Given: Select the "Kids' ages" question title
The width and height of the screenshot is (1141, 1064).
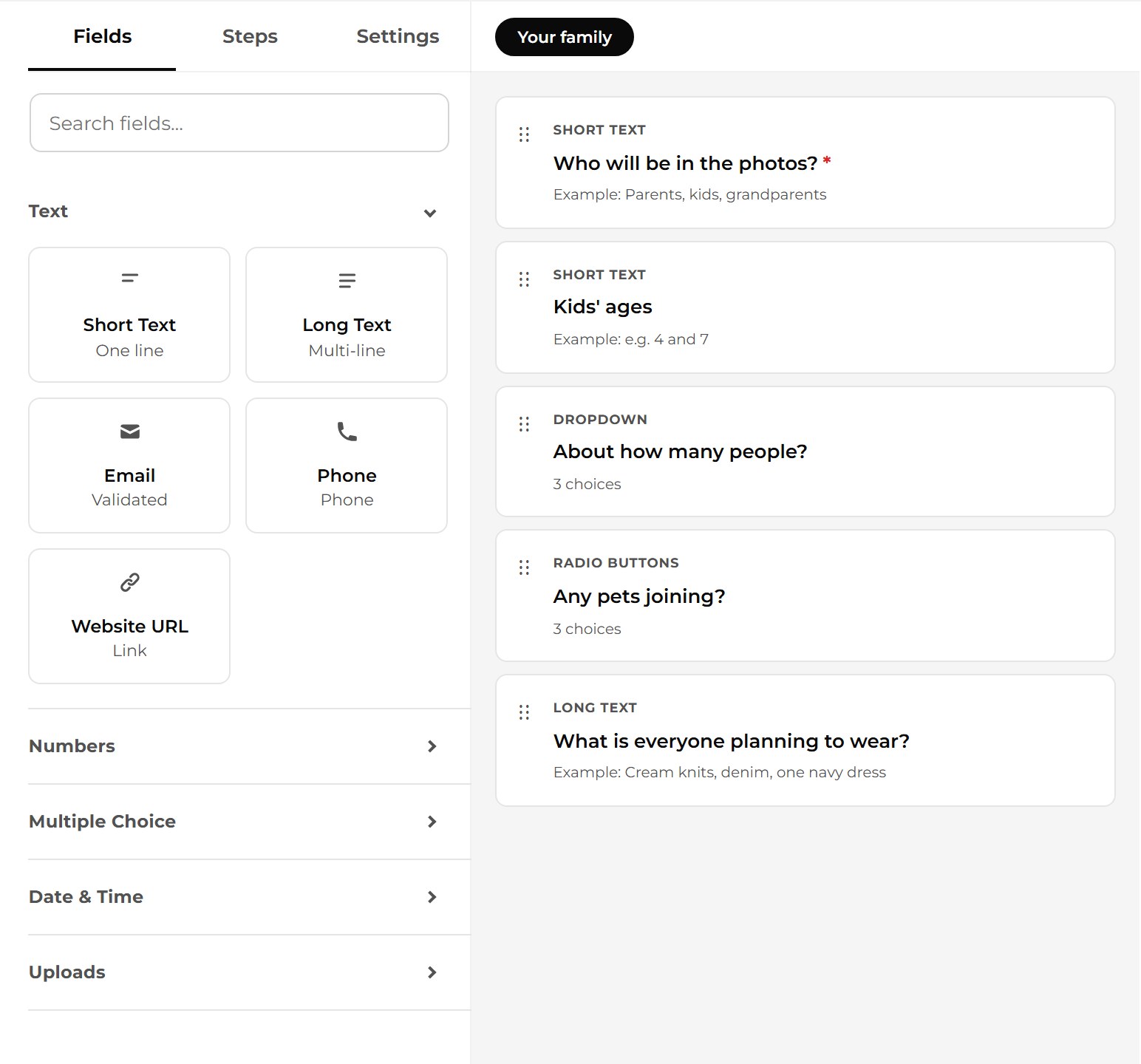Looking at the screenshot, I should coord(602,307).
